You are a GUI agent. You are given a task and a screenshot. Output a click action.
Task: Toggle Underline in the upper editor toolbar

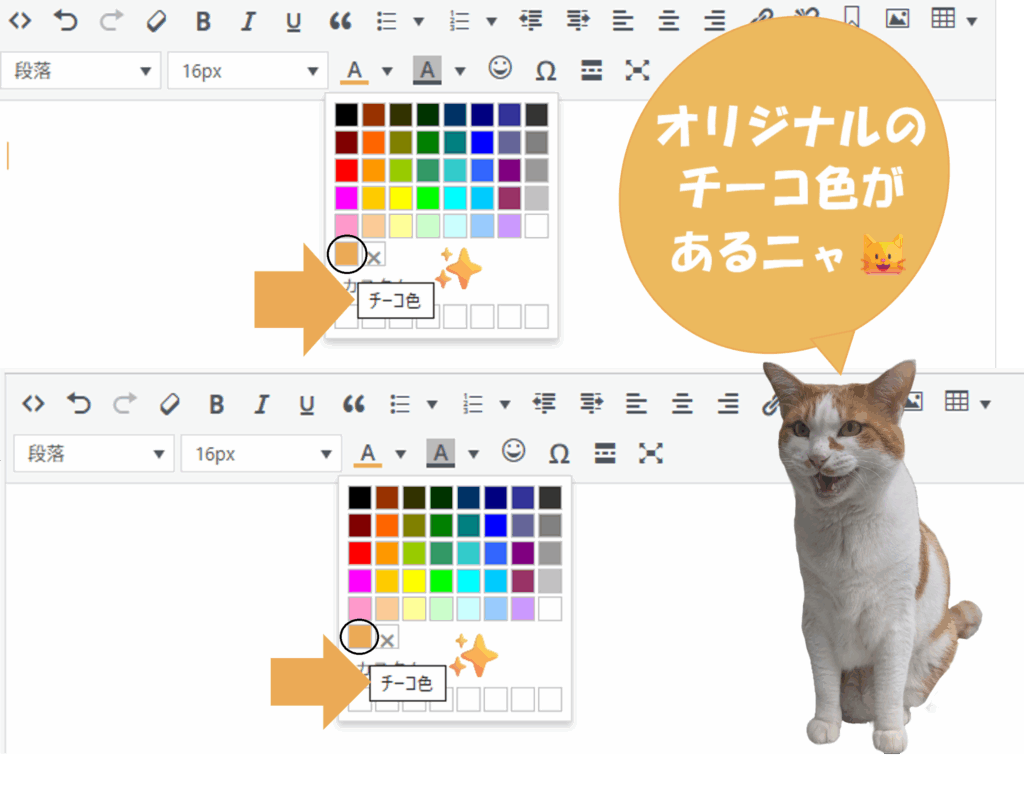[293, 21]
